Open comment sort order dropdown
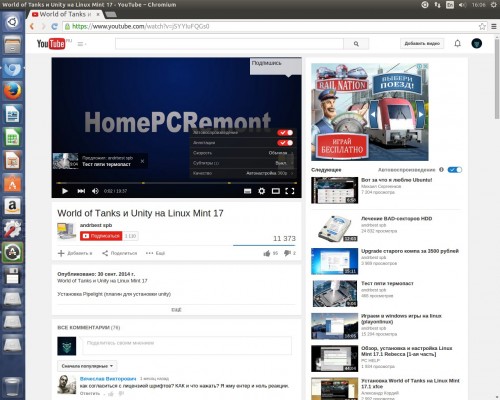Viewport: 500px width, 400px height. tap(87, 366)
